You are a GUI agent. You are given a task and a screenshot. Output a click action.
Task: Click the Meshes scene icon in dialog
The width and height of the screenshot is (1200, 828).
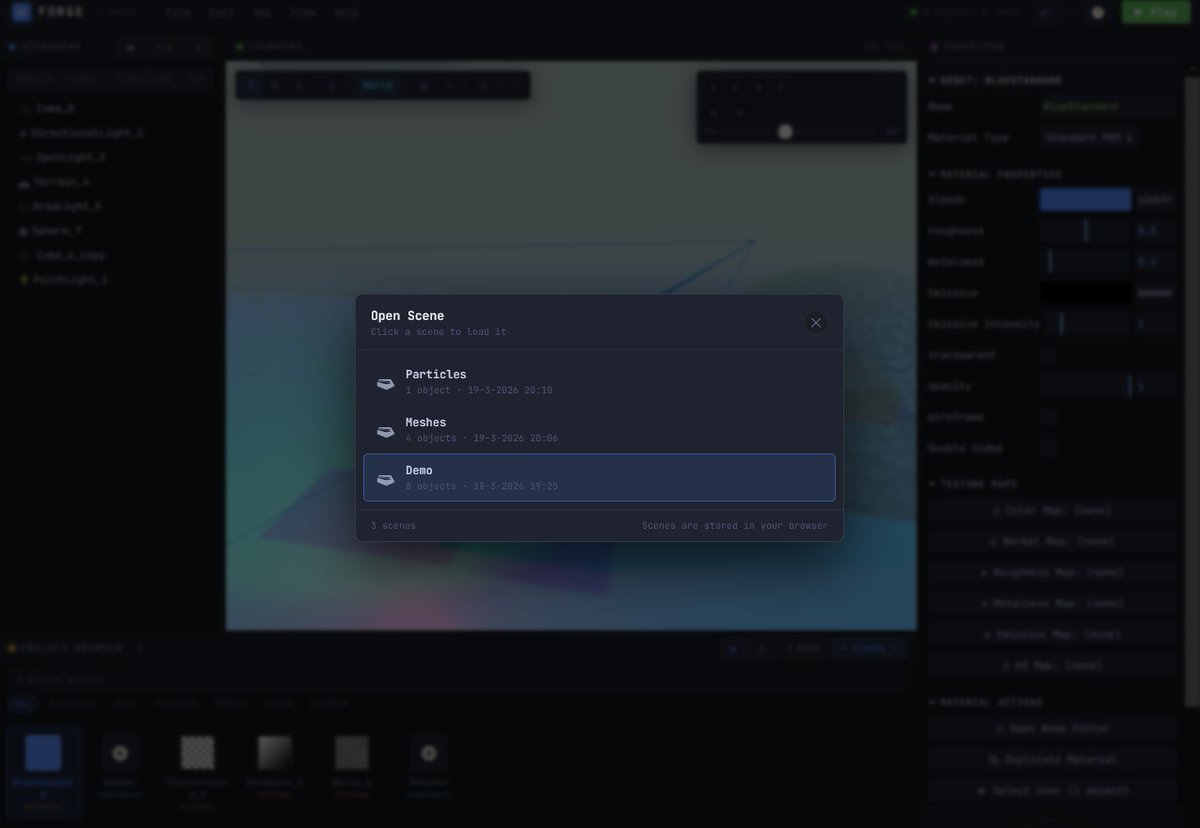coord(385,431)
